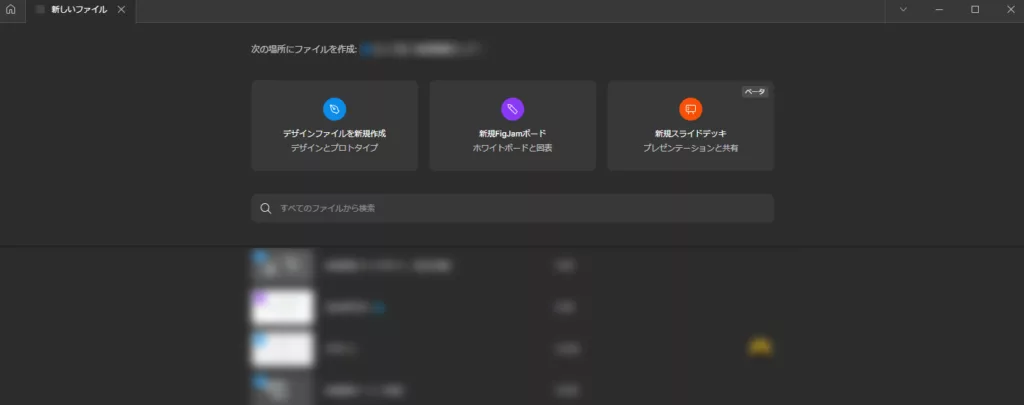Click the ホワイトボードと図表 subtitle text
This screenshot has height=405, width=1024.
513,148
